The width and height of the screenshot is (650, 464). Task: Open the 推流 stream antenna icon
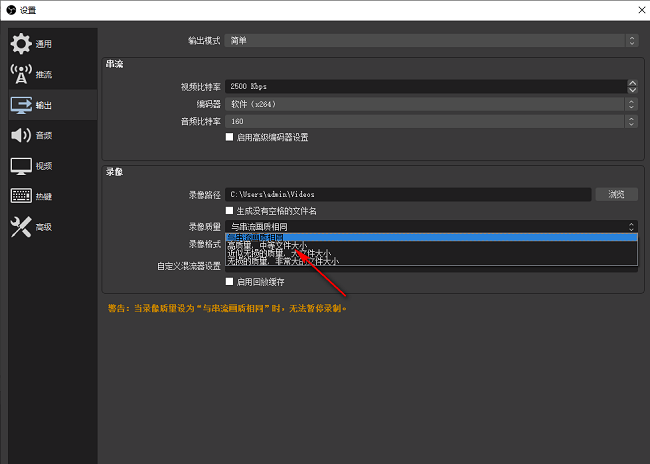click(x=21, y=74)
